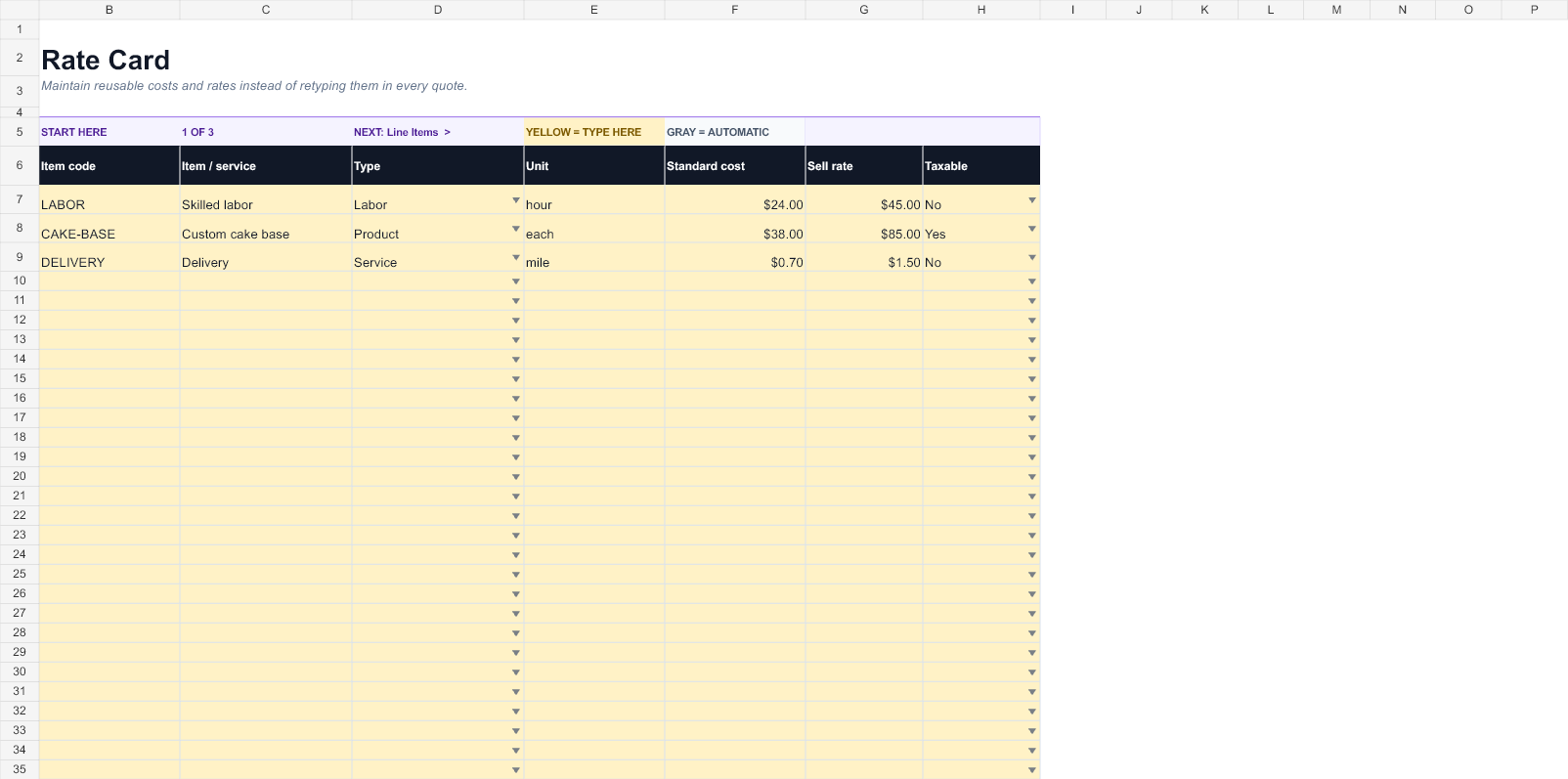Screen dimensions: 1568x779
Task: Select the mile unit cell
Action: (x=594, y=257)
